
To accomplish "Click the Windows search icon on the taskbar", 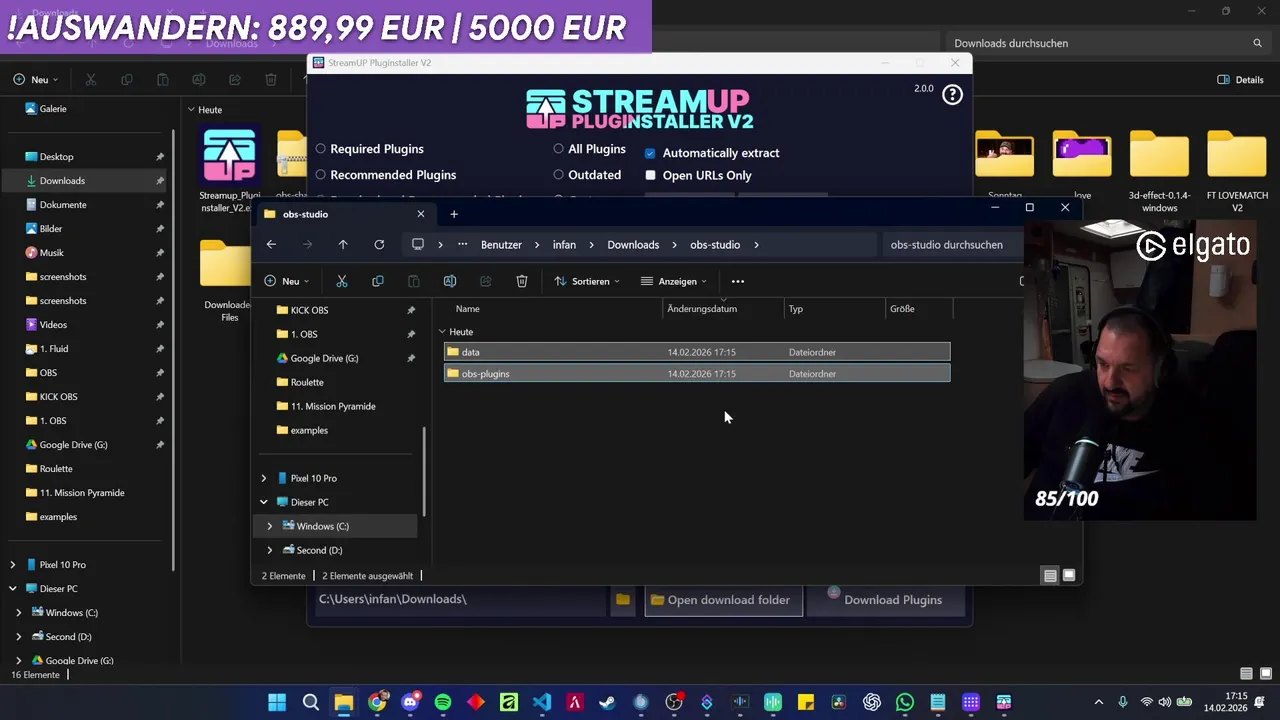I will coord(310,702).
